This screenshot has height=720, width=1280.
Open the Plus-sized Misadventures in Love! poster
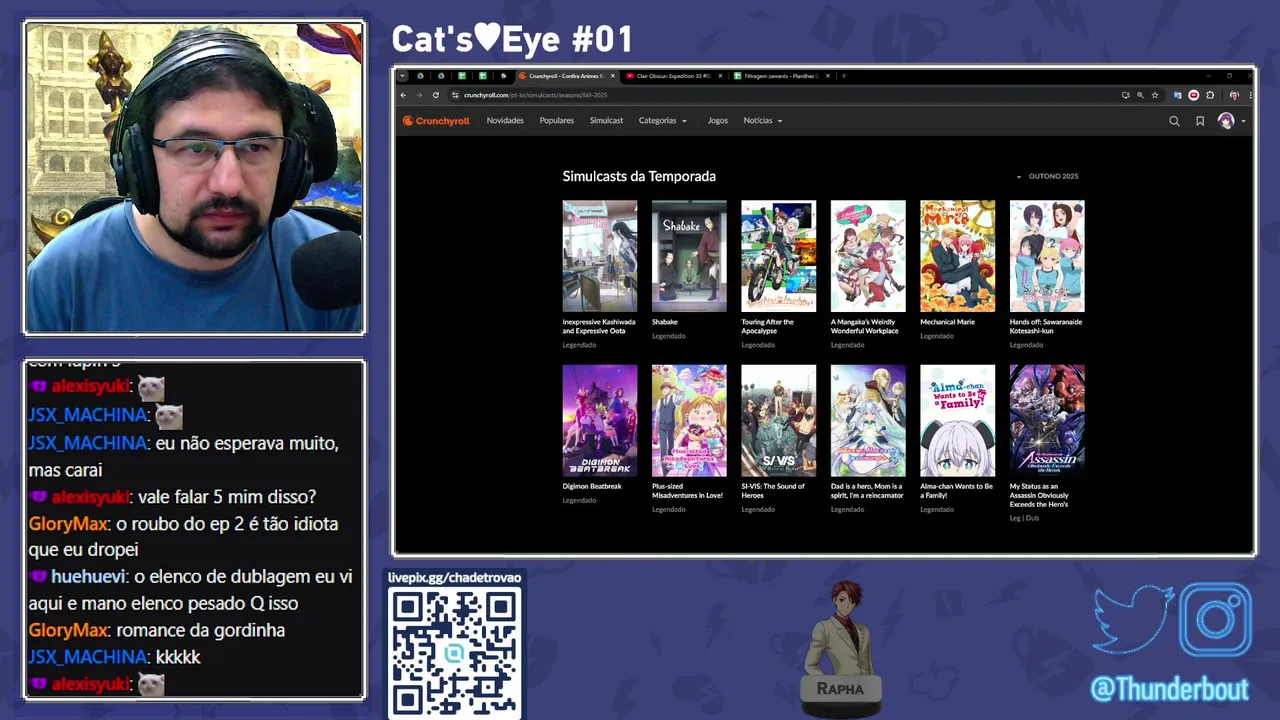(689, 420)
